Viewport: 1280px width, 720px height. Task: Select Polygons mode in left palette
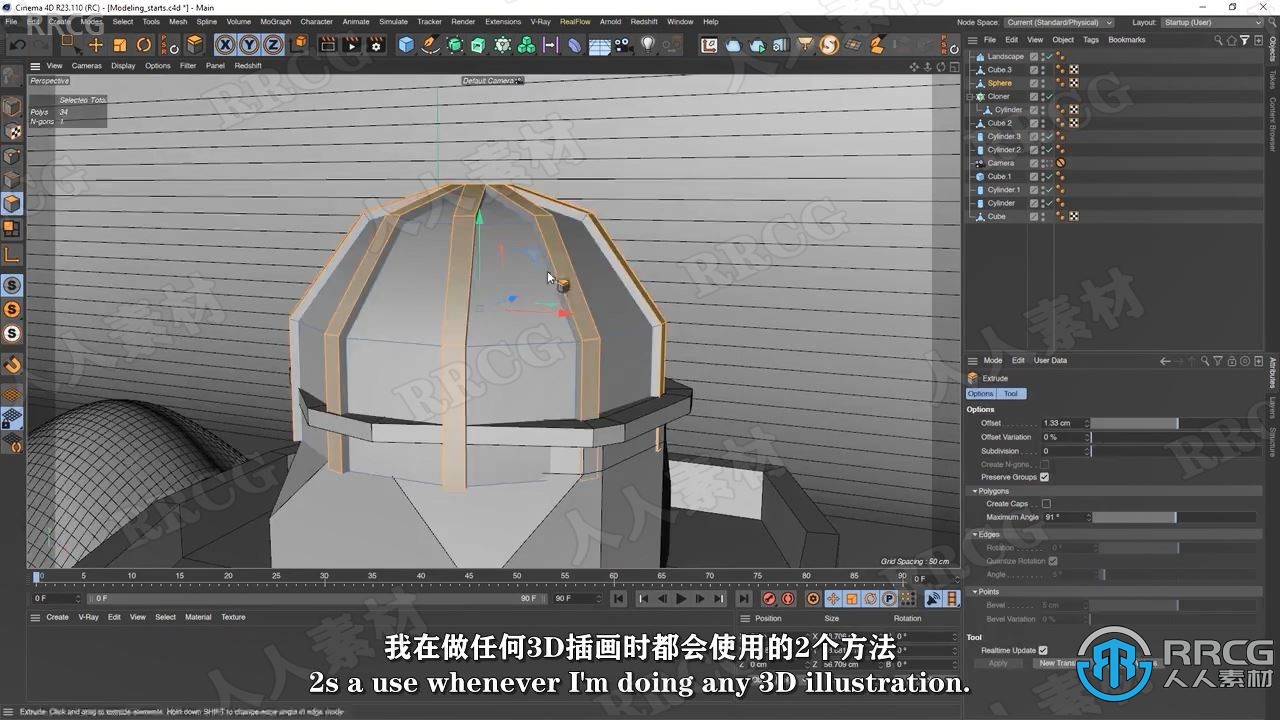point(12,204)
